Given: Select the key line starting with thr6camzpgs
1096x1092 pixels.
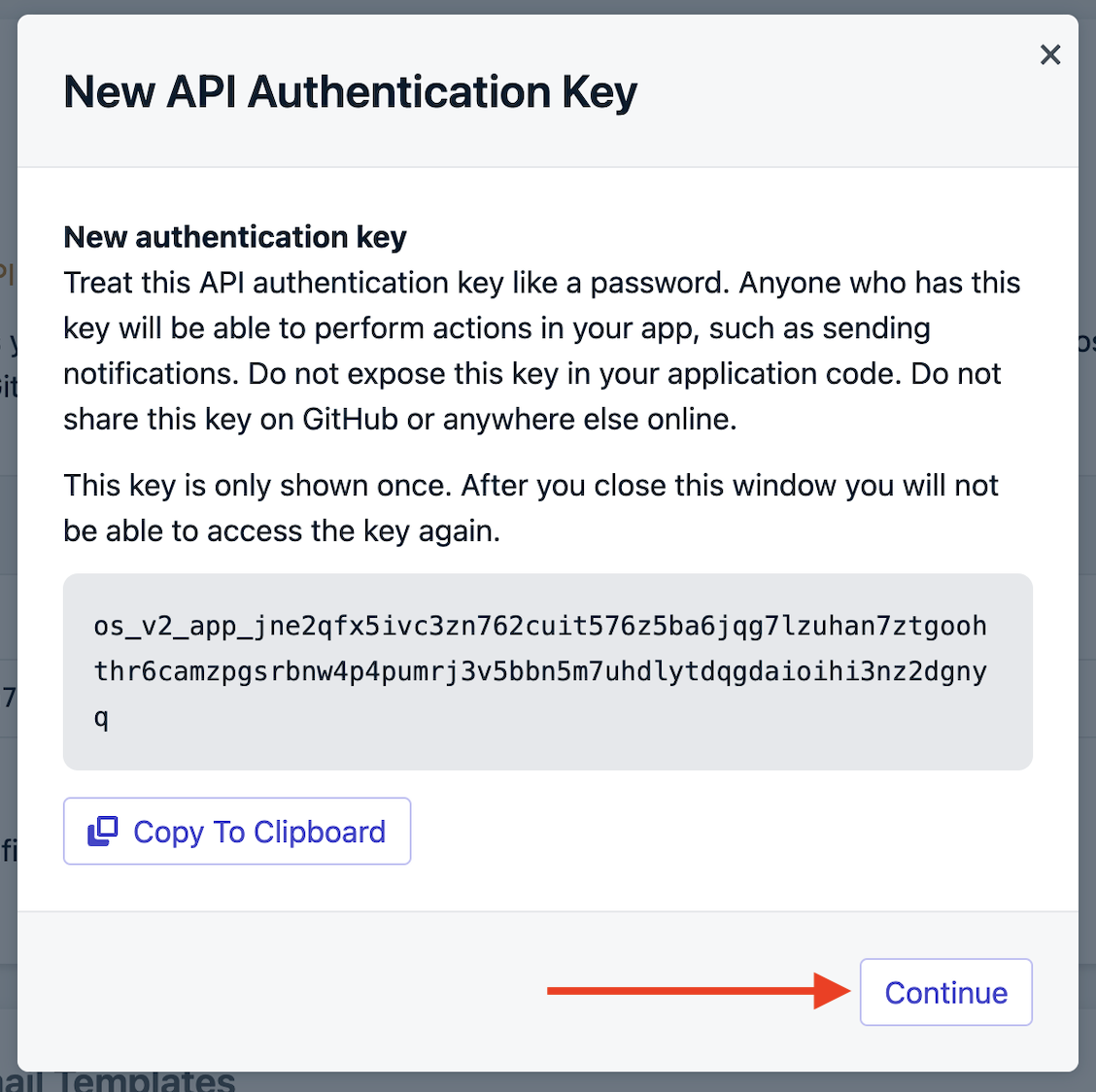Looking at the screenshot, I should 539,672.
